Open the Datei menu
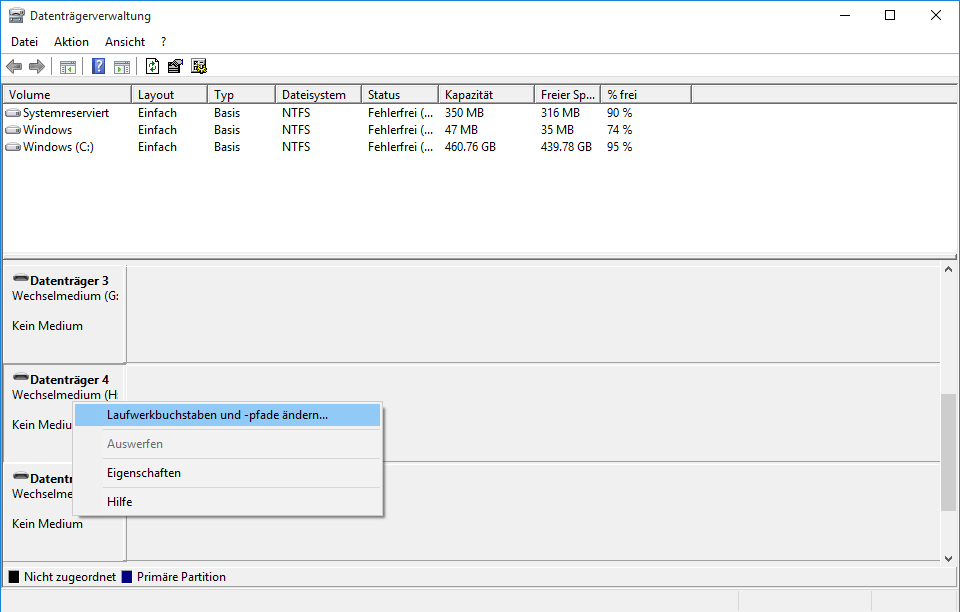This screenshot has height=612, width=960. click(24, 42)
